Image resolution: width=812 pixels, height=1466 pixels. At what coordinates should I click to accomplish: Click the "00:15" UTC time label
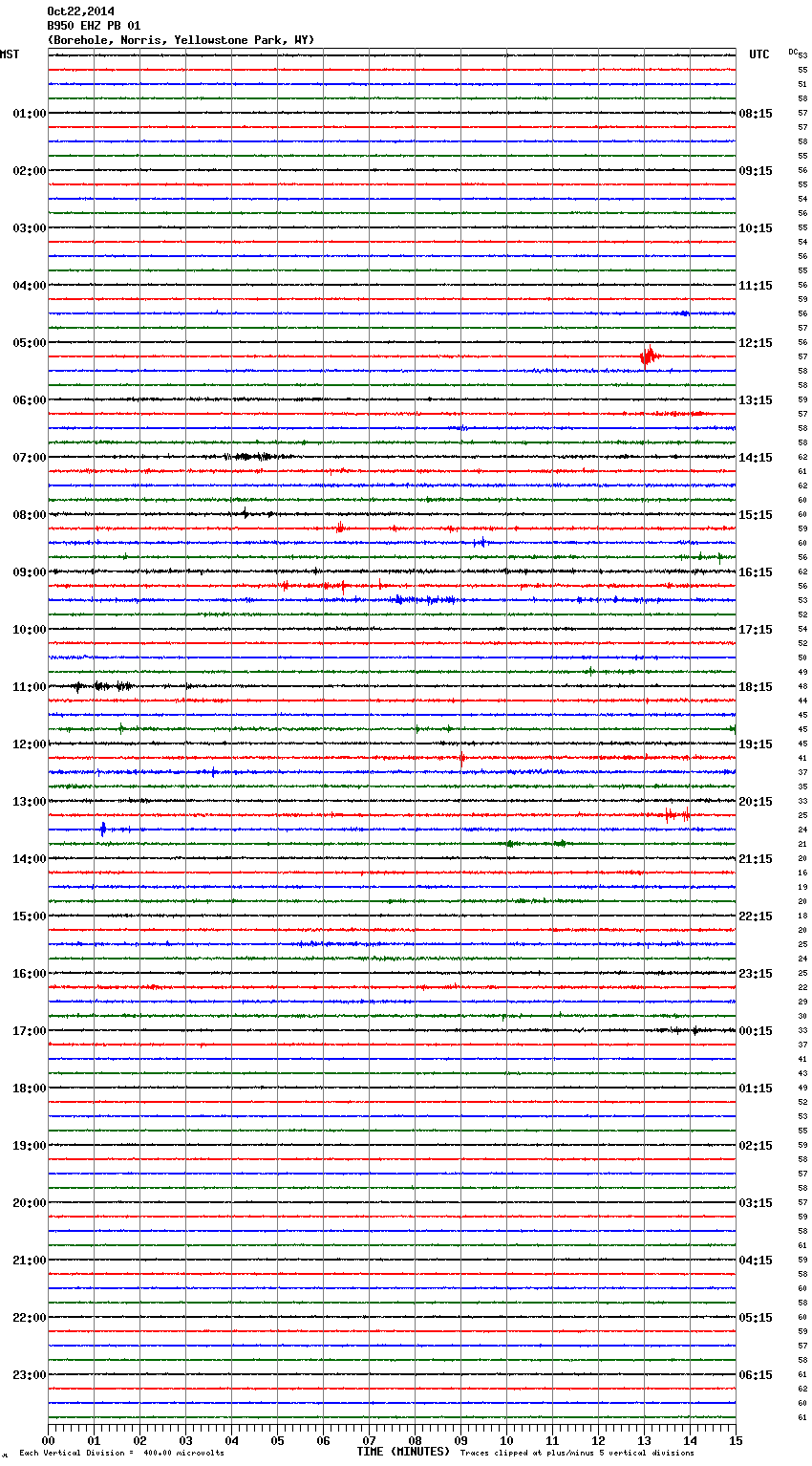(756, 1031)
